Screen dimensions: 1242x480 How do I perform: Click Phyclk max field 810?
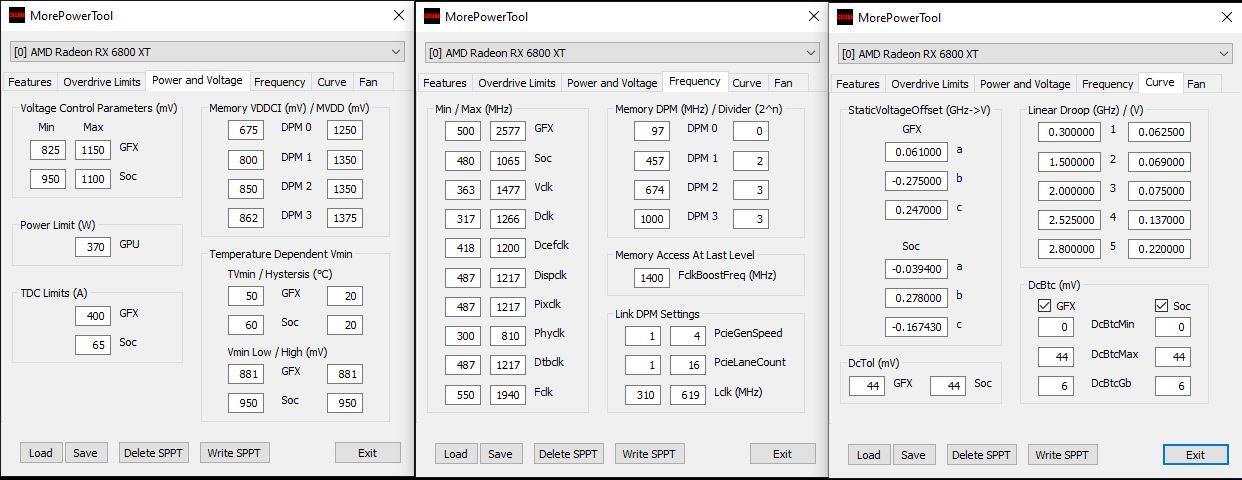(x=508, y=337)
